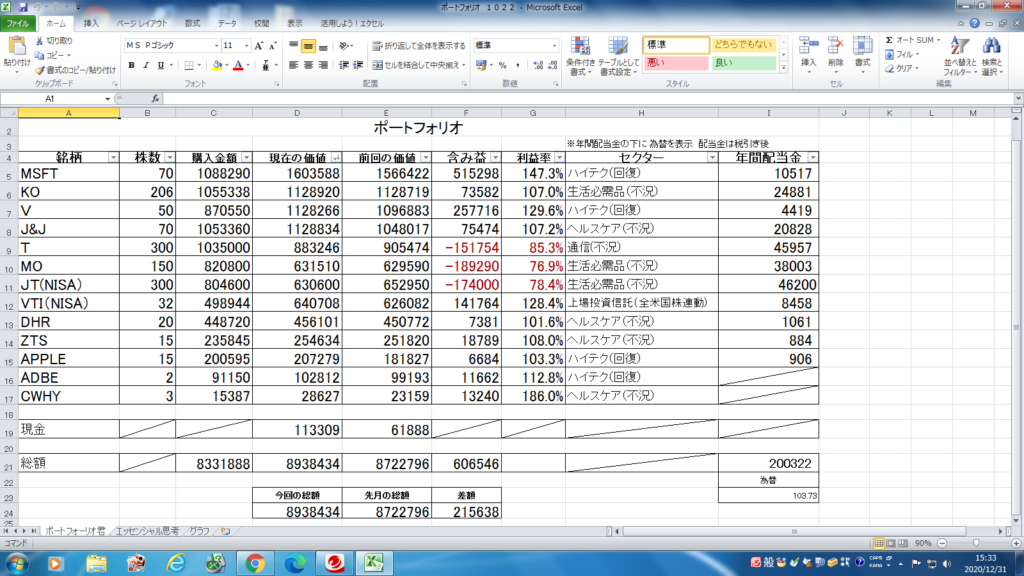Screen dimensions: 1024x576
Task: Apply the 悪い (Bad) red cell style
Action: (676, 63)
